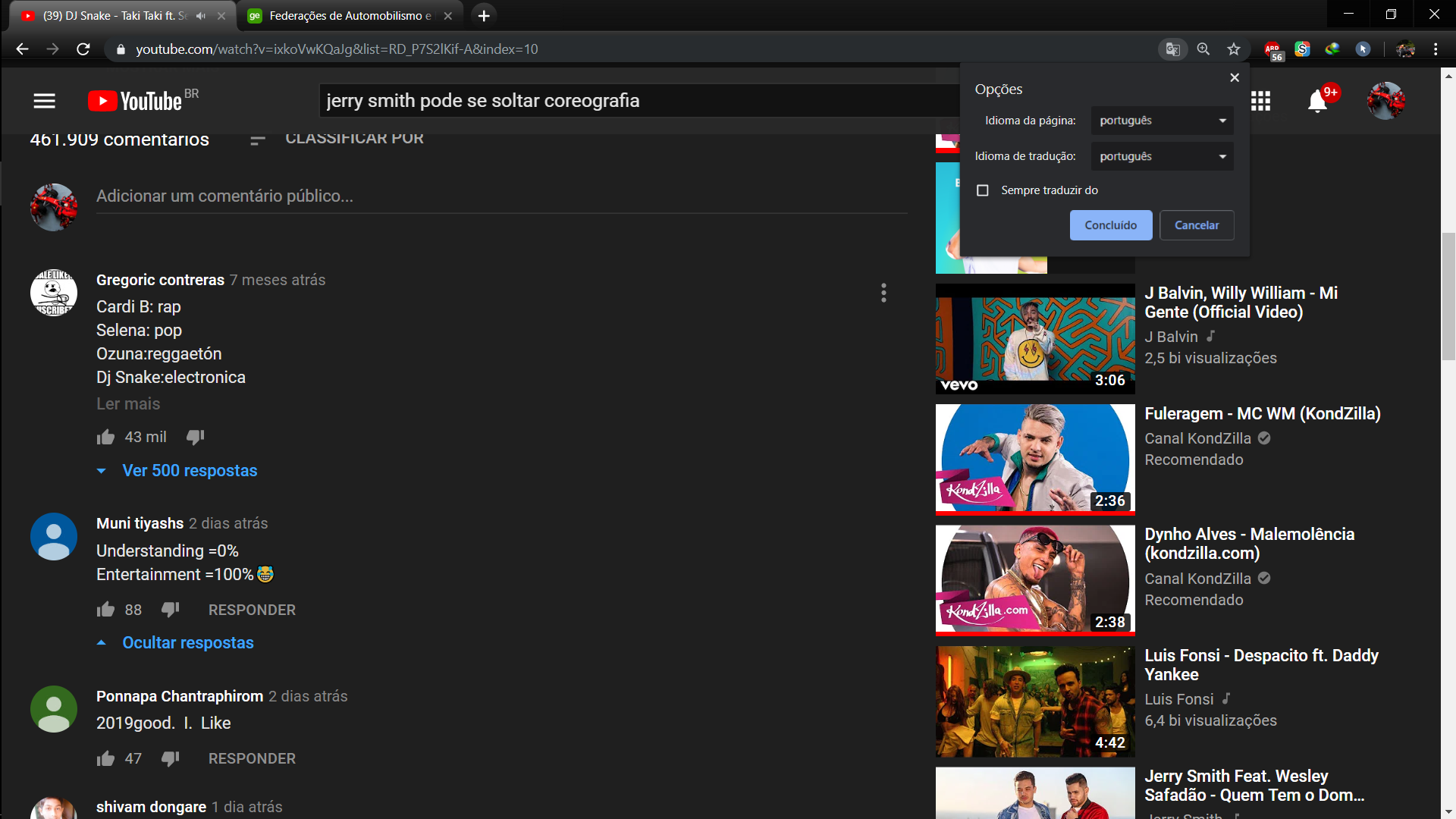Open Chrome three-dot menu

[1436, 49]
